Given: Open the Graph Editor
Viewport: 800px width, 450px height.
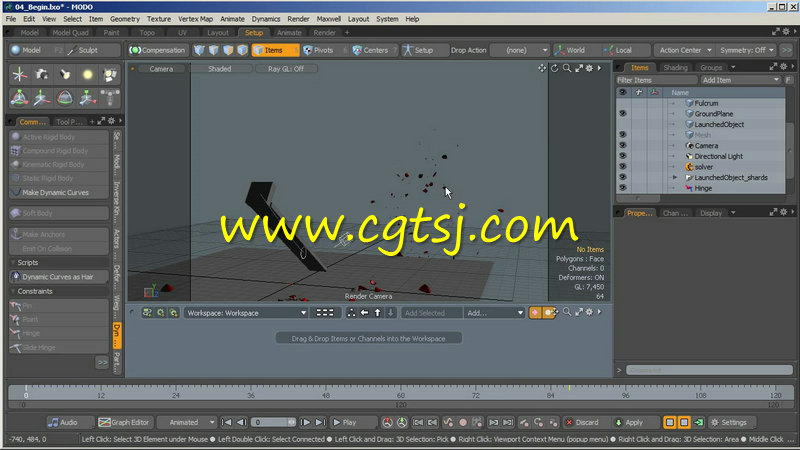Looking at the screenshot, I should pyautogui.click(x=124, y=422).
